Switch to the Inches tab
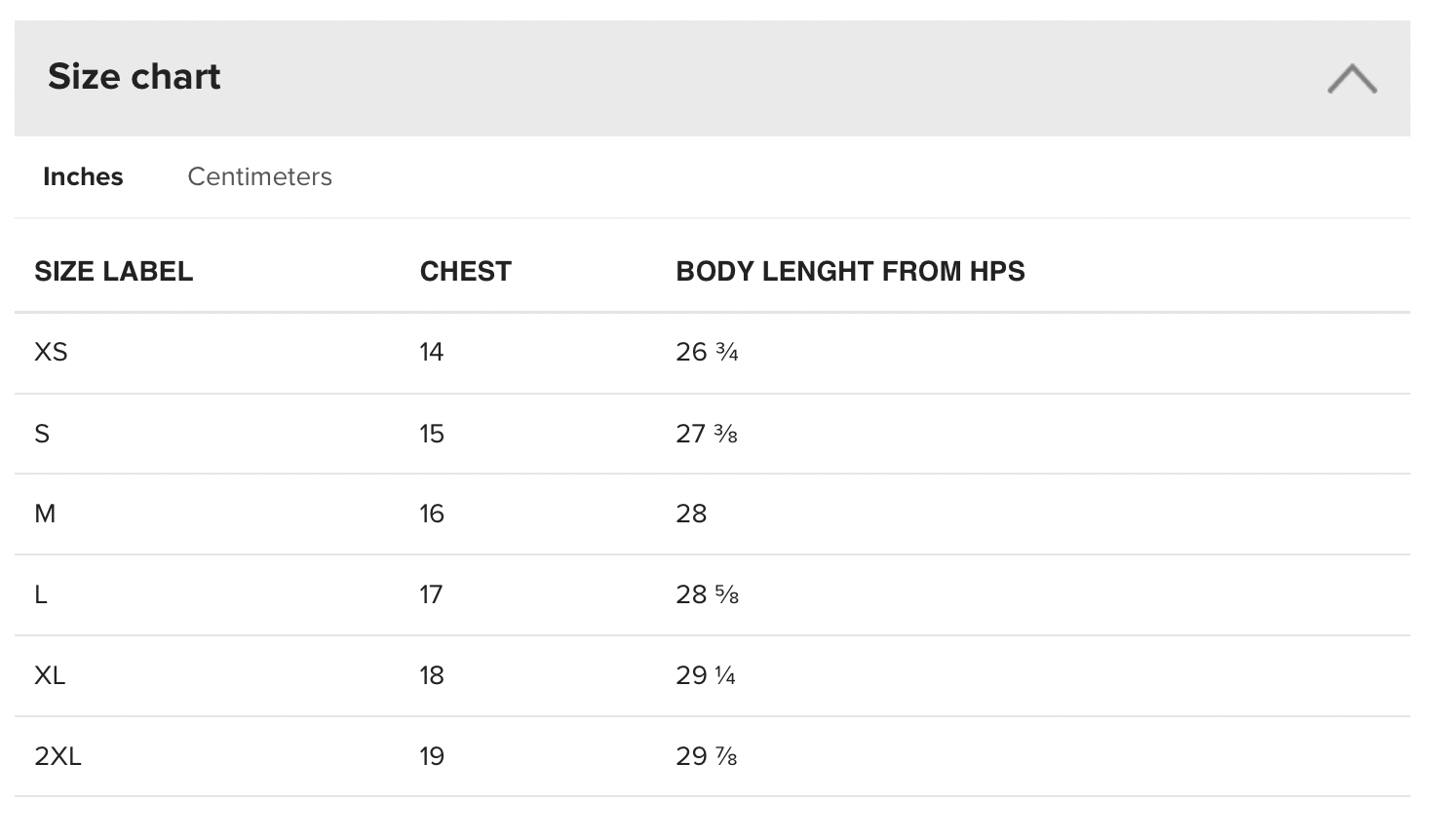The width and height of the screenshot is (1429, 840). pyautogui.click(x=83, y=176)
